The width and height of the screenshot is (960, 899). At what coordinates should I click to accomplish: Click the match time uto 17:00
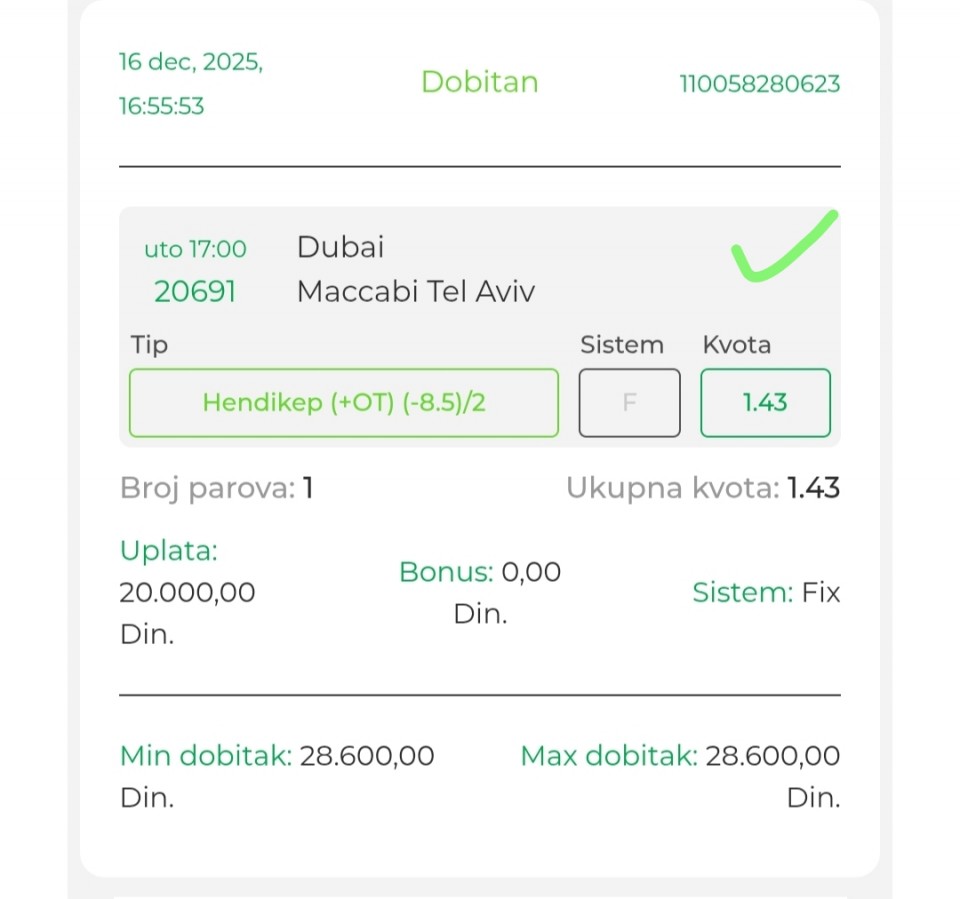point(195,248)
